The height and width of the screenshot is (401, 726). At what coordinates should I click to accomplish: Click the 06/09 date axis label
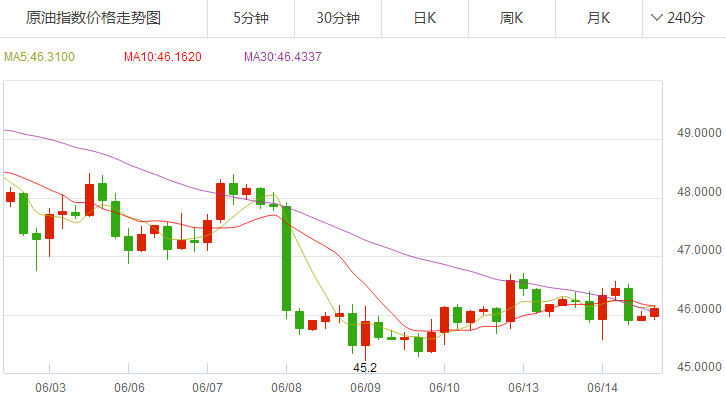point(365,388)
